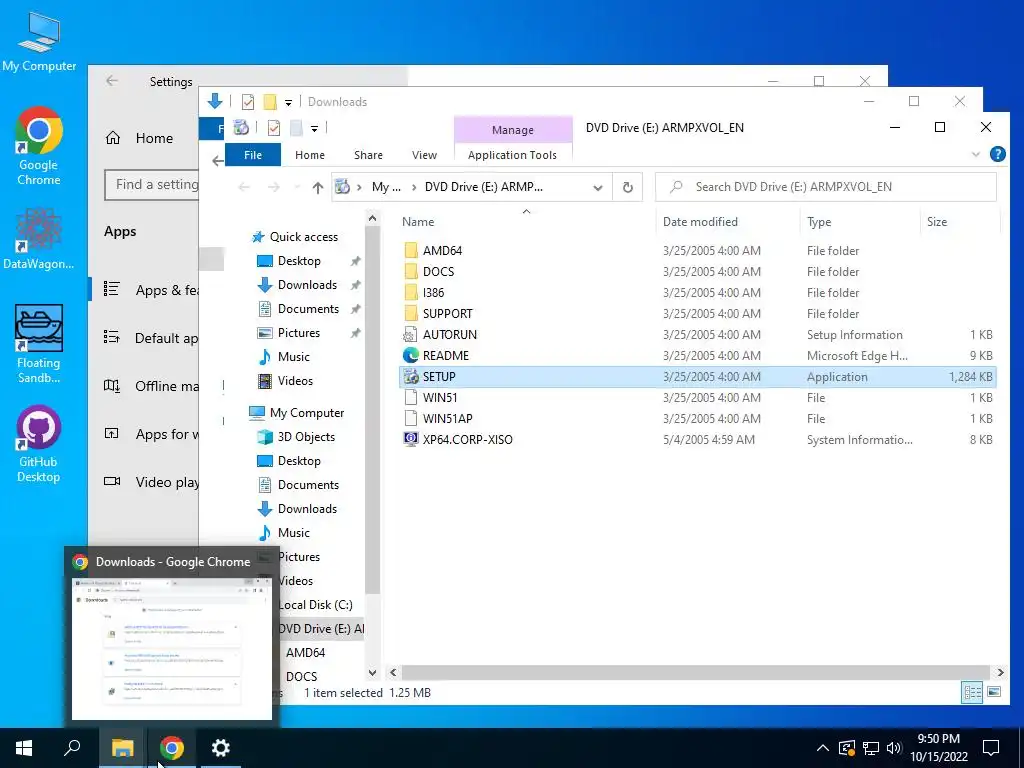Click the Explorer help question mark icon
Screen dimensions: 1024x768
[997, 154]
